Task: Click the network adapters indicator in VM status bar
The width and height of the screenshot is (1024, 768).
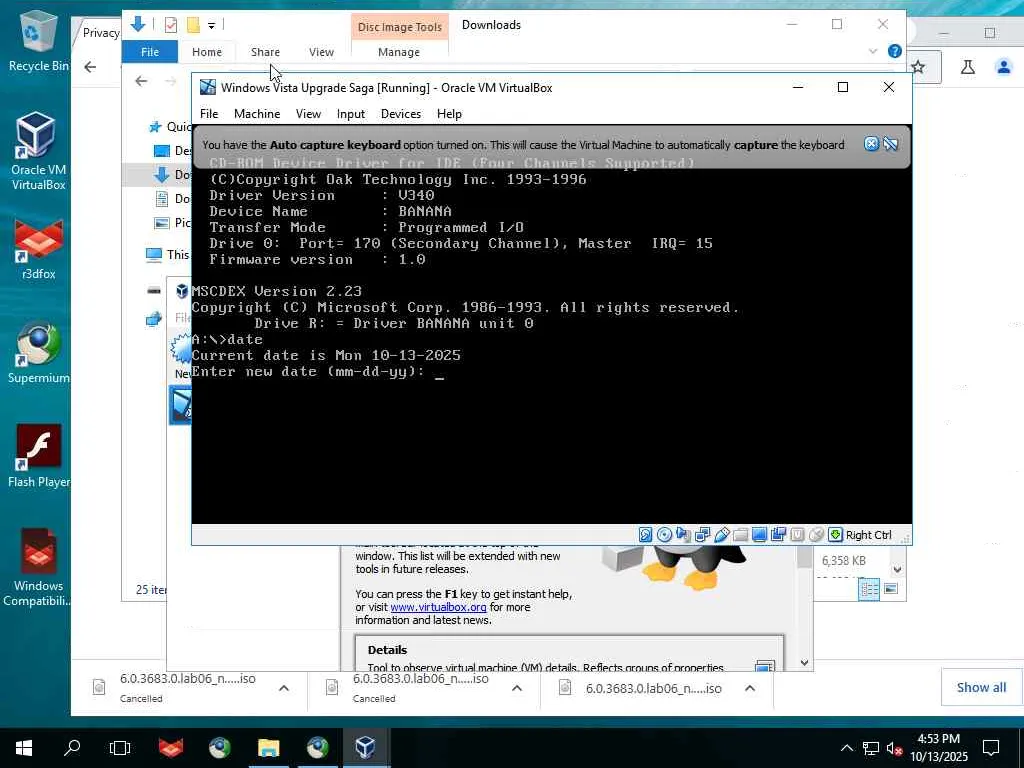Action: (x=702, y=535)
